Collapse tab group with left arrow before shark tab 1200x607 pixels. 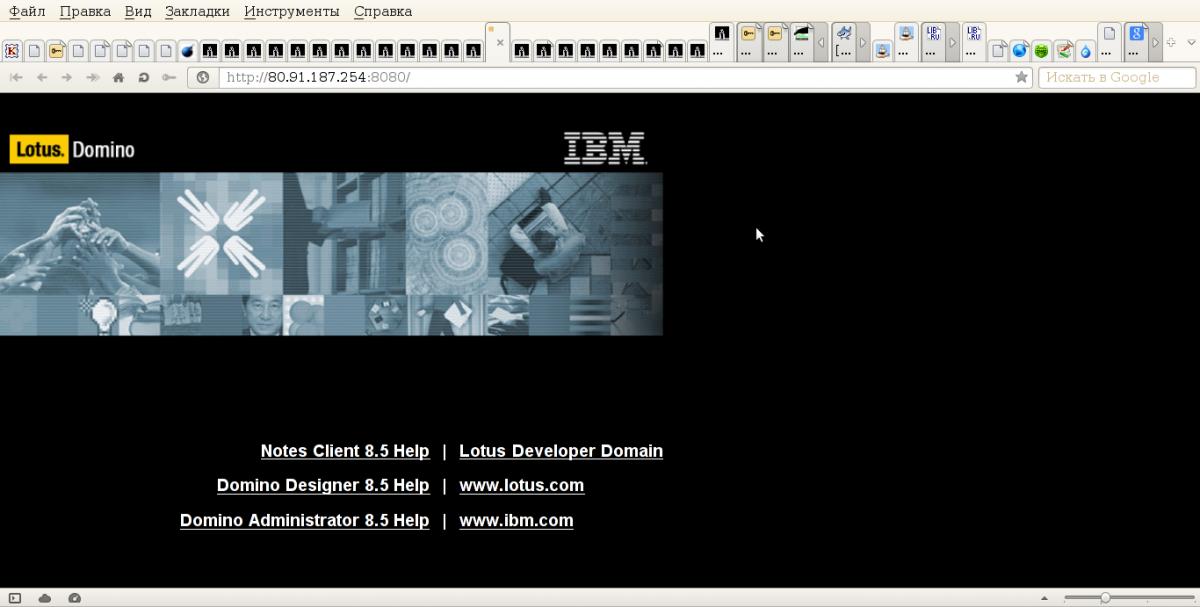[x=822, y=43]
